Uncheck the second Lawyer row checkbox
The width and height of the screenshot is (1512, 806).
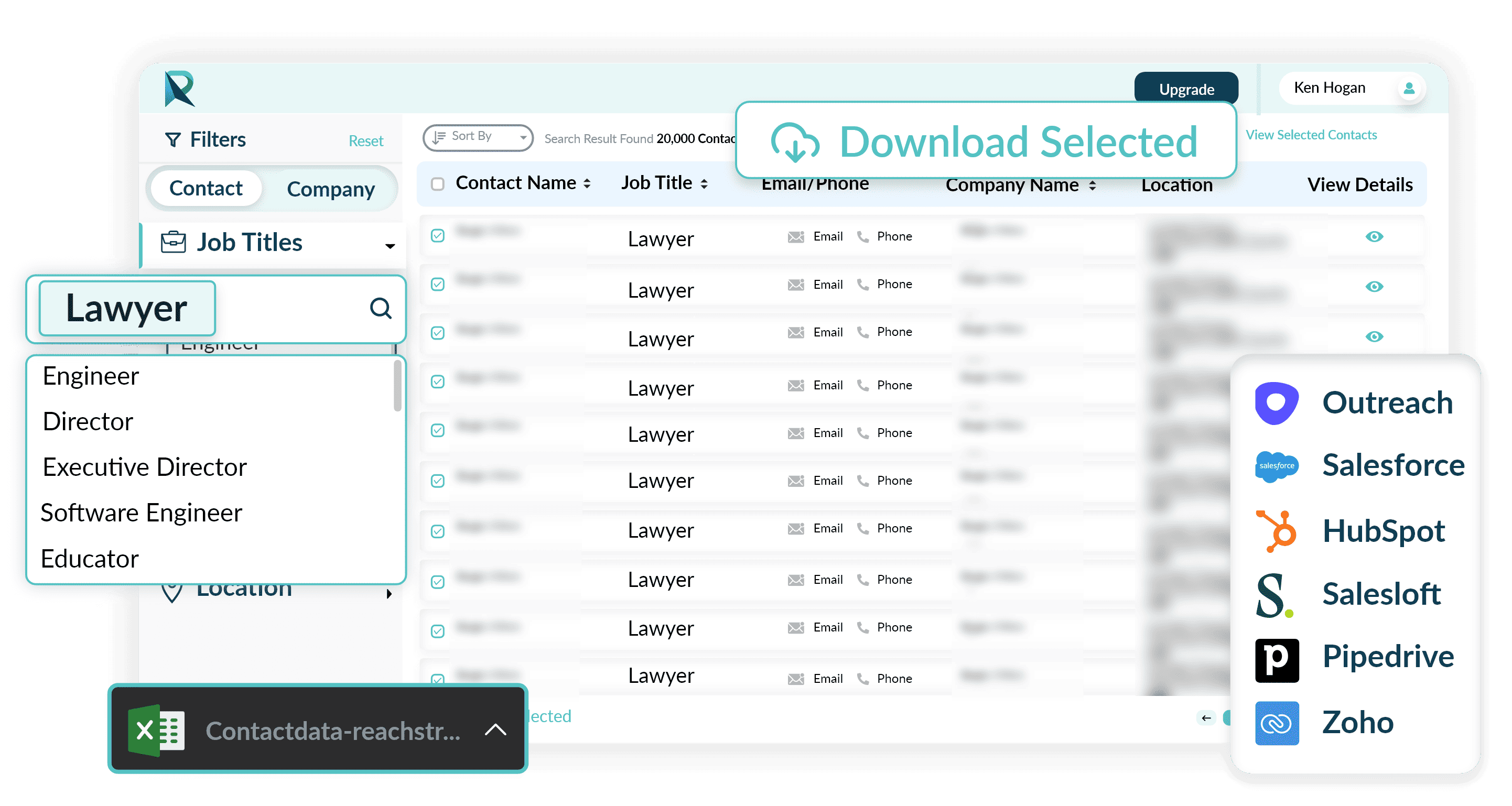(437, 285)
